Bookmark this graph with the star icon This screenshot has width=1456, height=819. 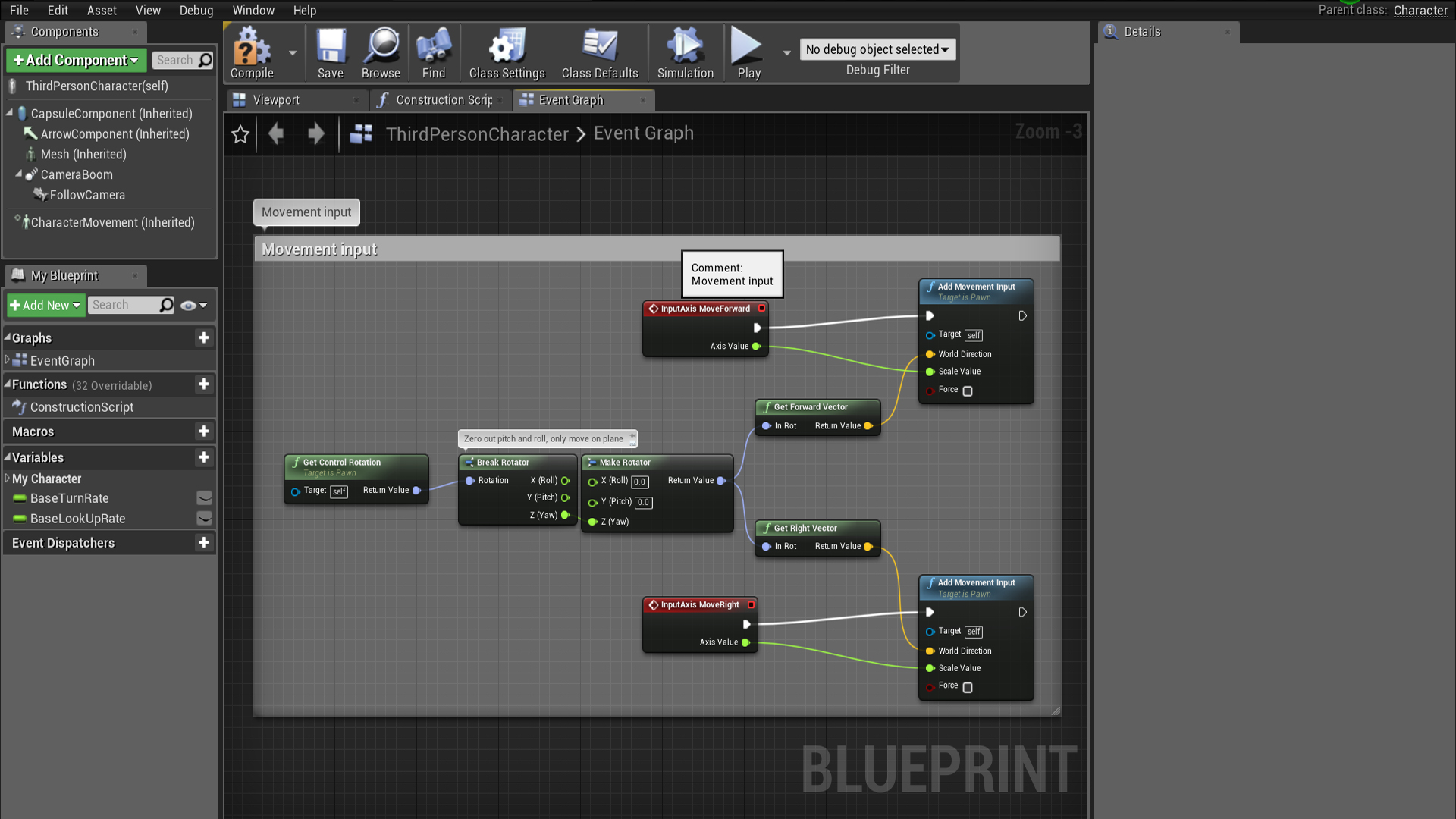pos(240,133)
